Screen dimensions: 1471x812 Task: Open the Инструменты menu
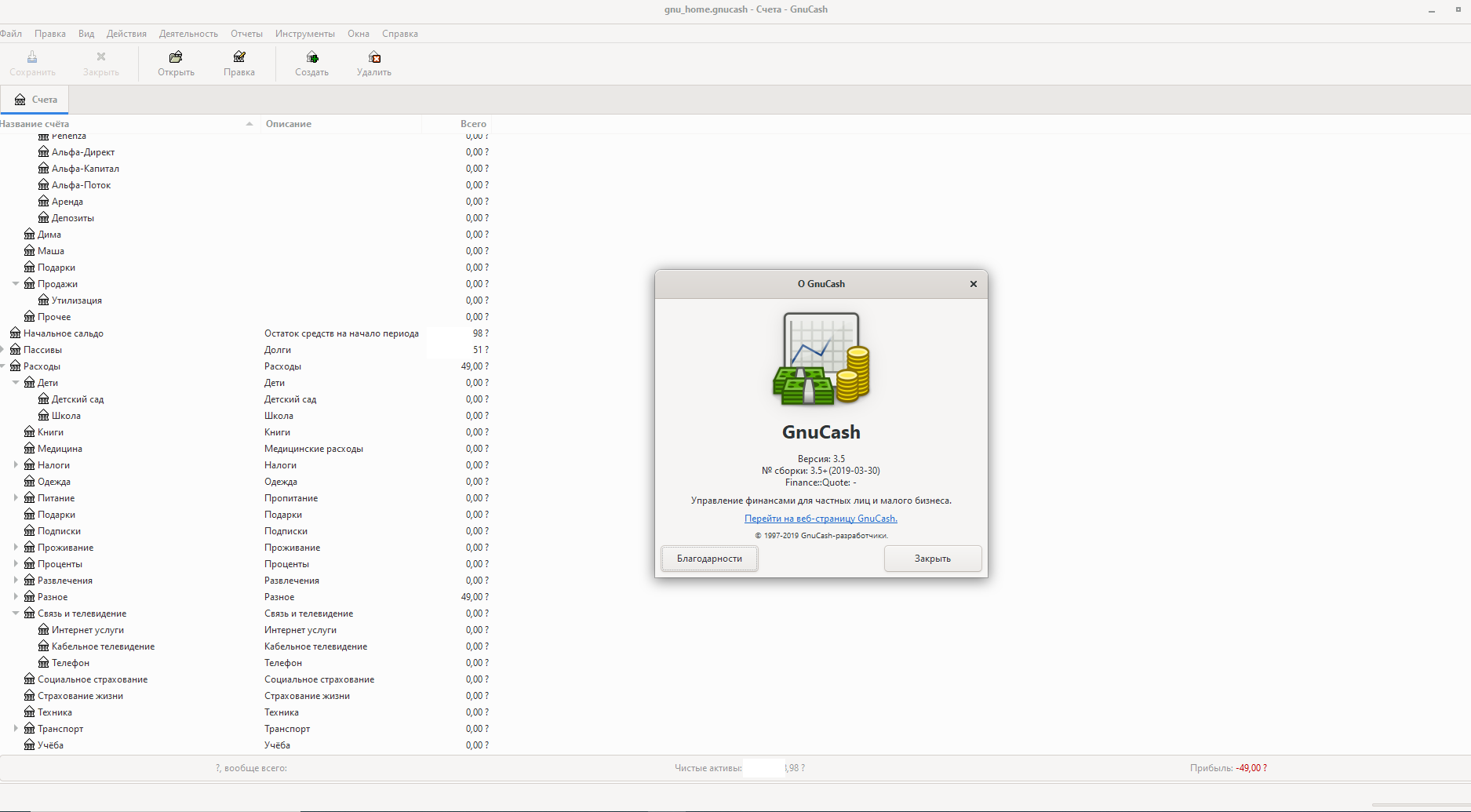pyautogui.click(x=305, y=34)
